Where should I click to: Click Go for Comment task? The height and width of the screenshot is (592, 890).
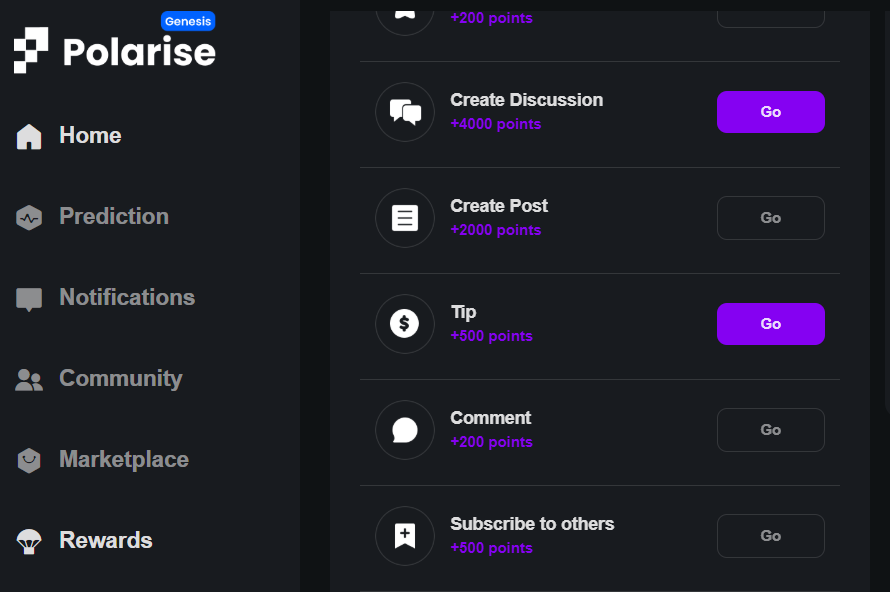click(771, 430)
